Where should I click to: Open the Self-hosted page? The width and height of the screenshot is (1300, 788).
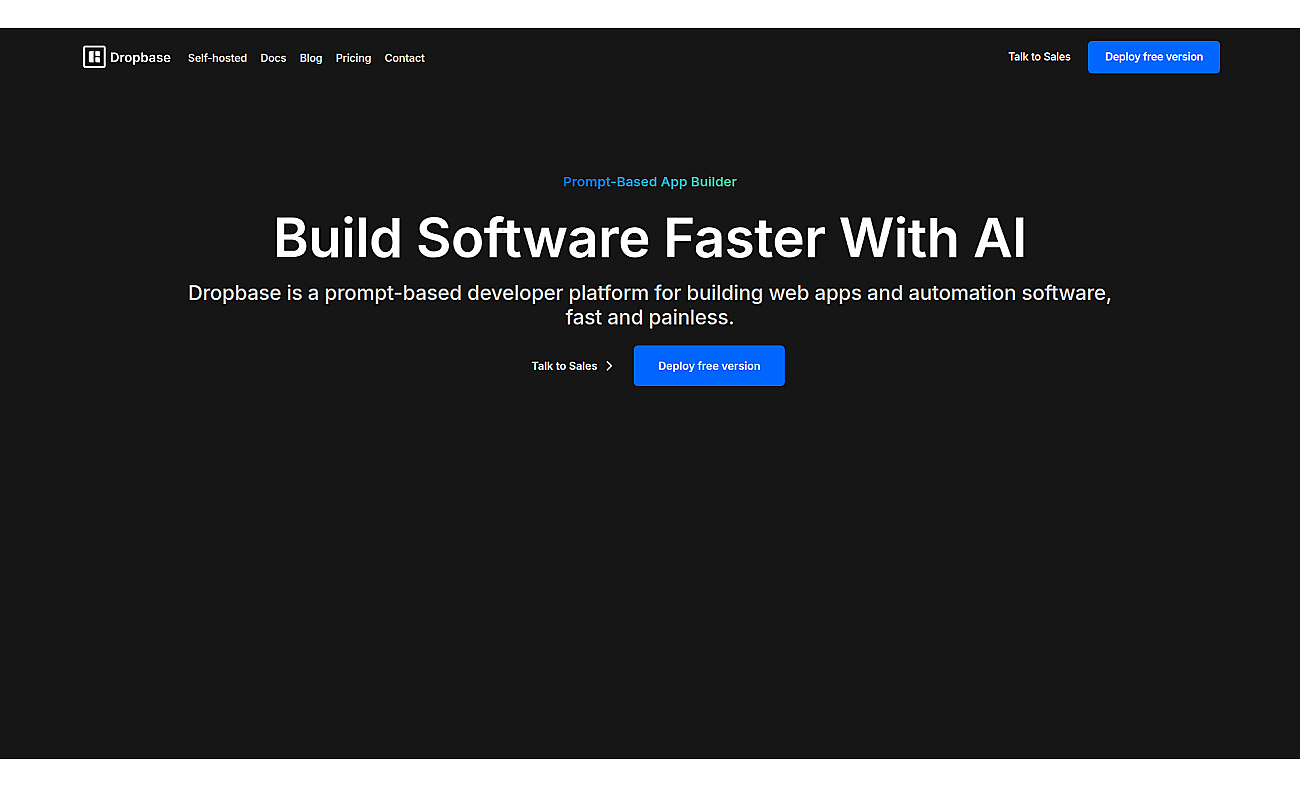pos(217,58)
